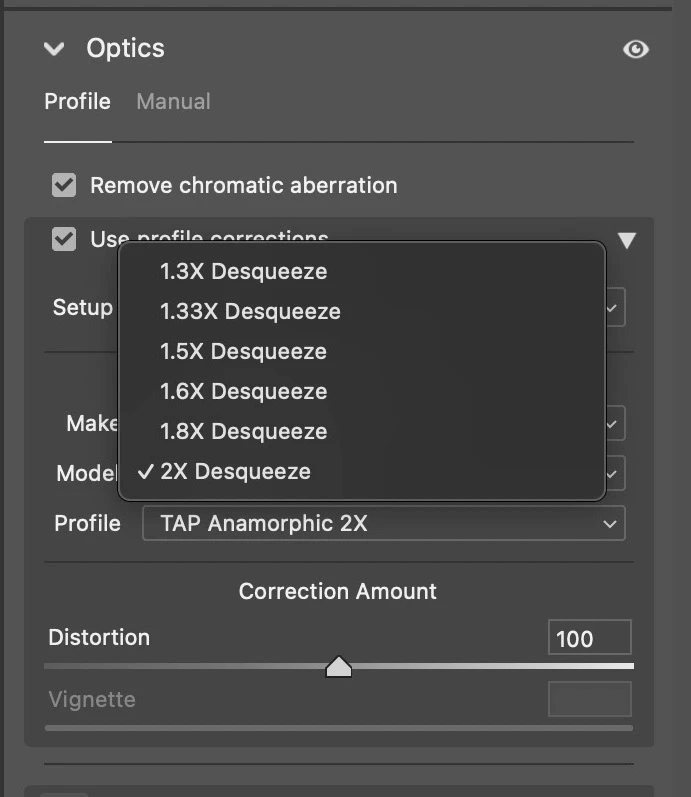Image resolution: width=691 pixels, height=797 pixels.
Task: Collapse the Optics panel chevron
Action: coord(54,49)
